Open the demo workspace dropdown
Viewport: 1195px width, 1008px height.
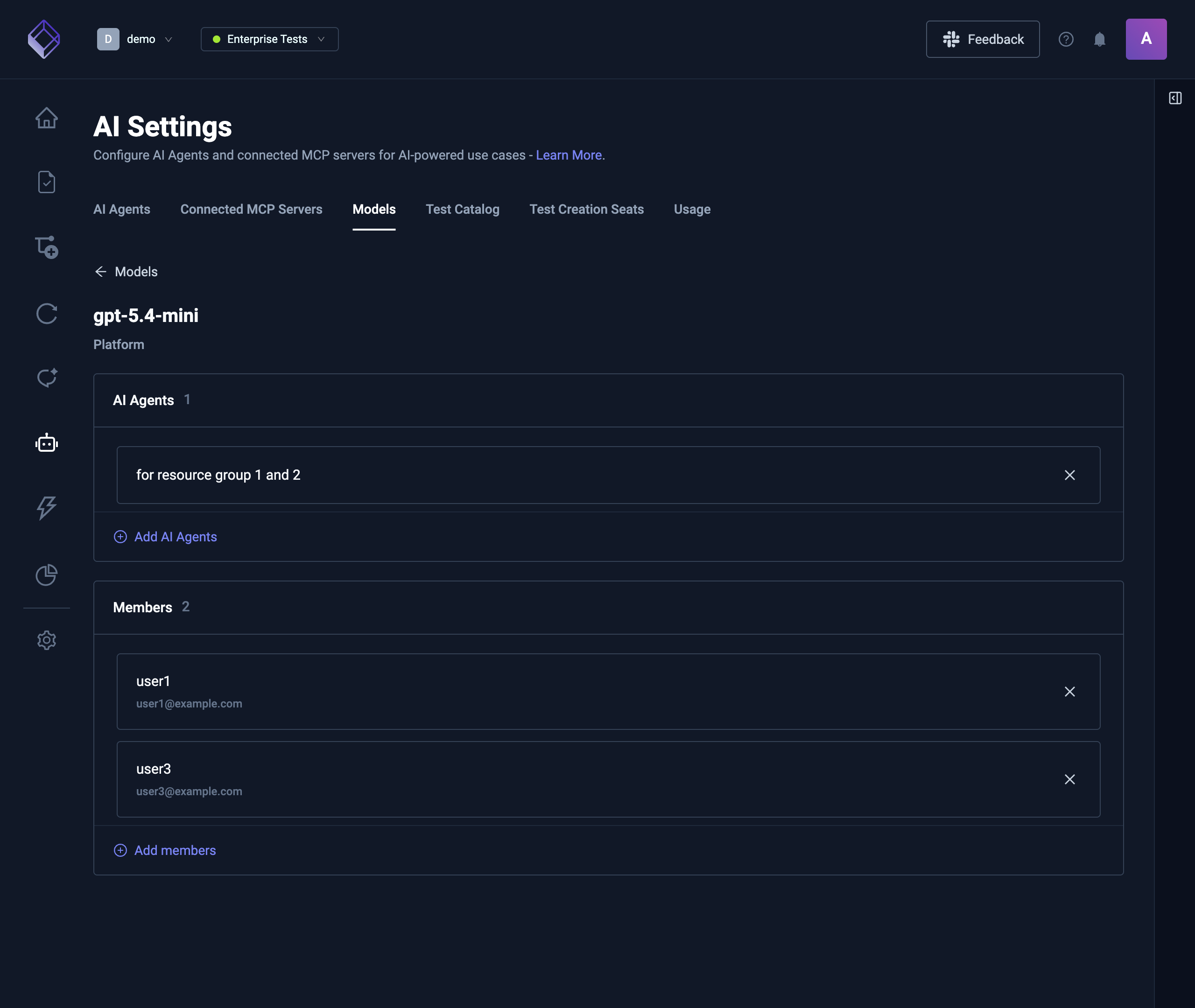tap(135, 39)
